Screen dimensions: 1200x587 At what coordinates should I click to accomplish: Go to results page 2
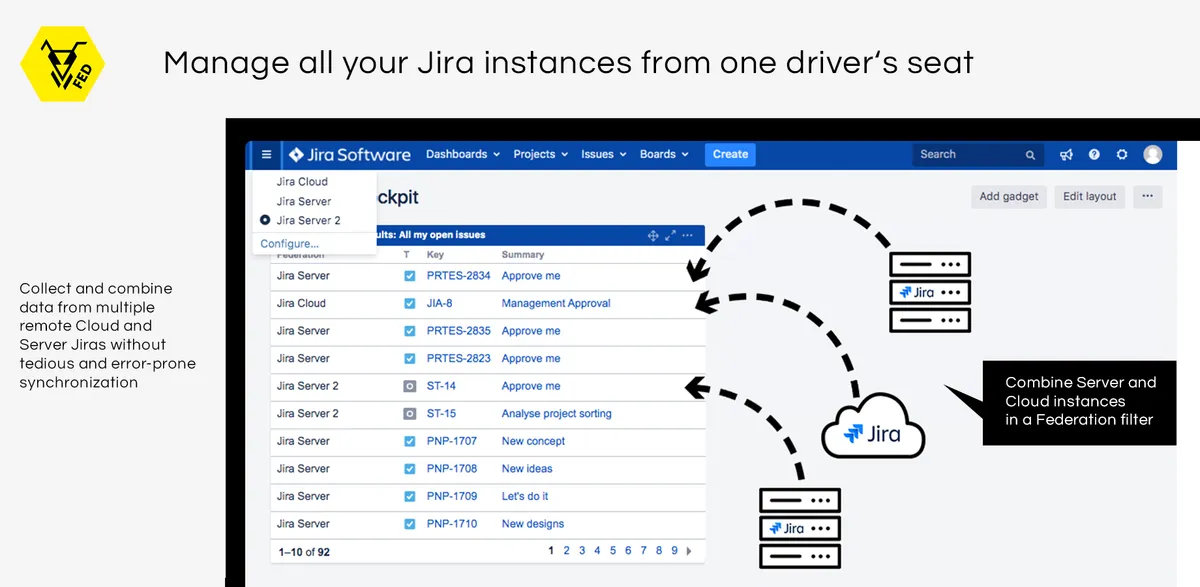tap(566, 551)
